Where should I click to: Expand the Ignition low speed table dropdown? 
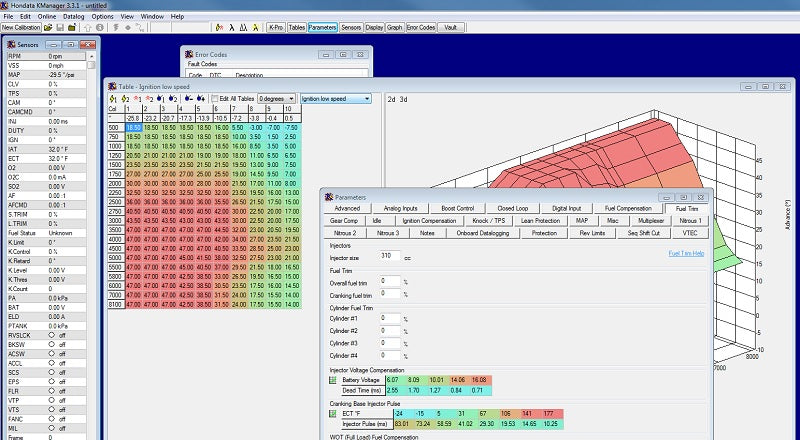click(335, 99)
